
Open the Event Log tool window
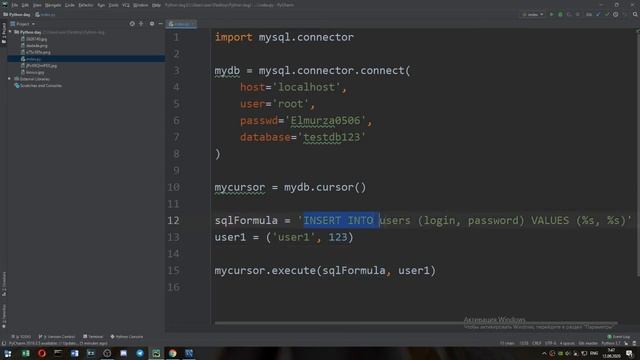point(619,337)
